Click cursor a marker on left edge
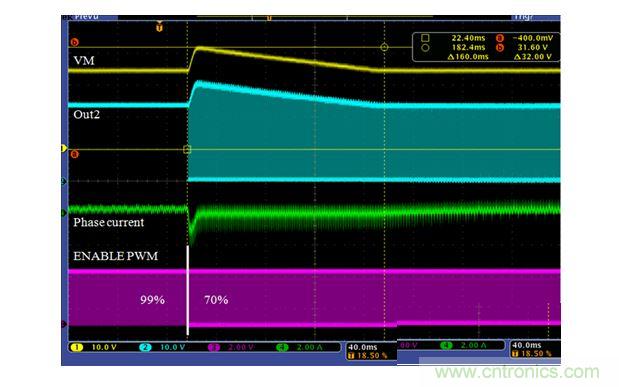The image size is (619, 387). click(x=74, y=154)
